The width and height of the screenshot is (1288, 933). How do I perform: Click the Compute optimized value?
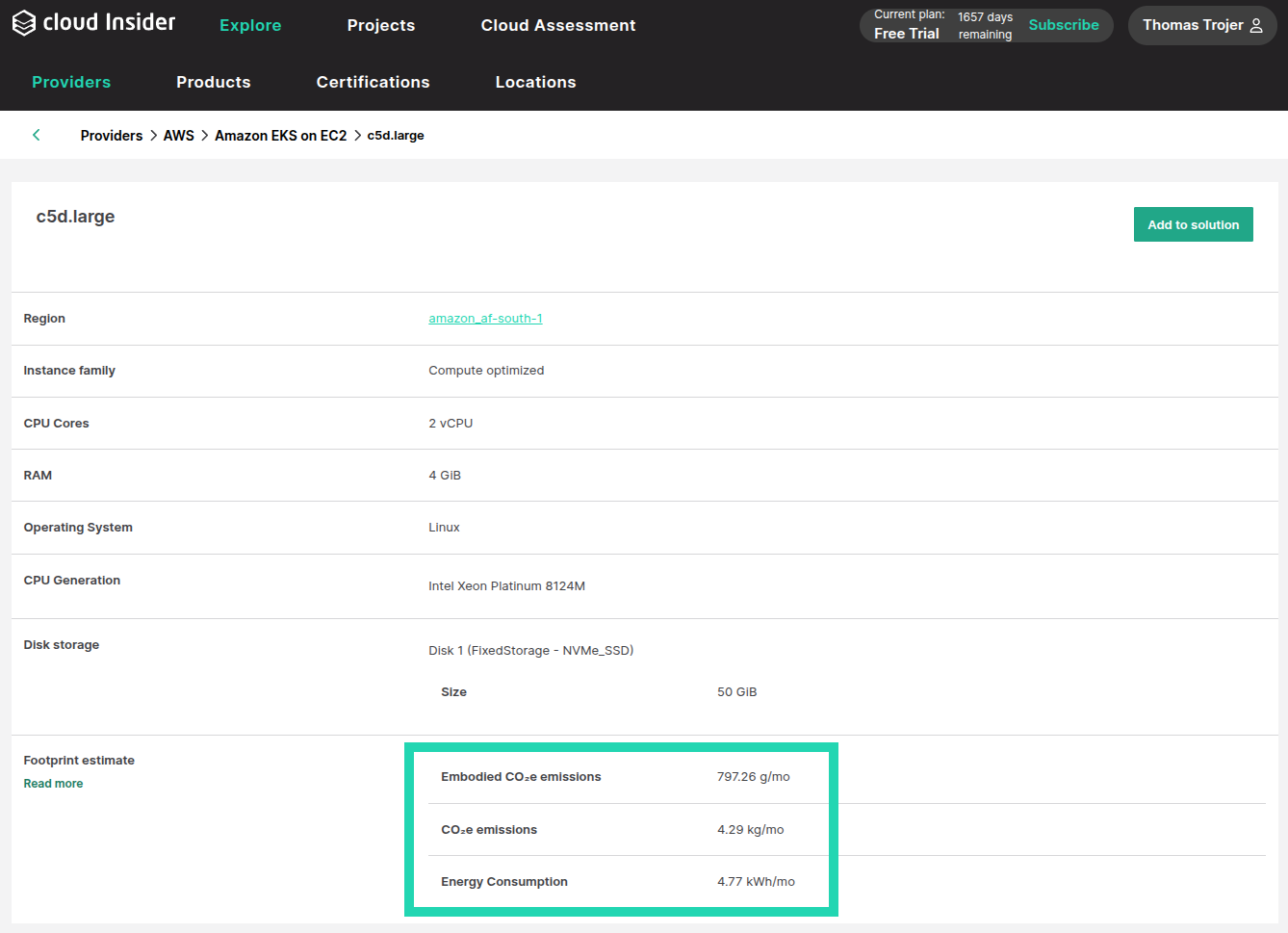tap(486, 371)
